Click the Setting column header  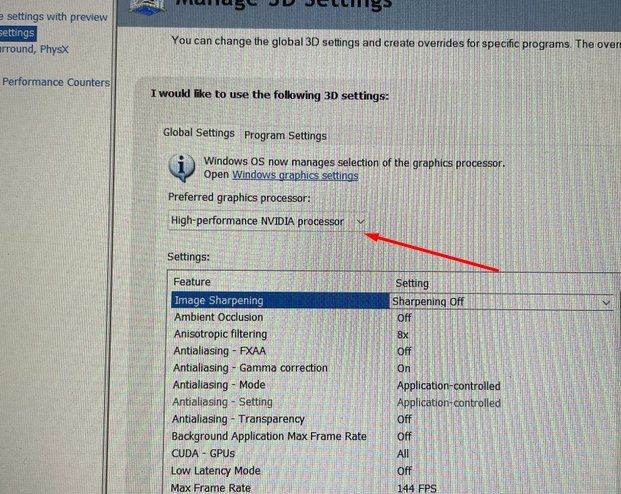(x=412, y=284)
